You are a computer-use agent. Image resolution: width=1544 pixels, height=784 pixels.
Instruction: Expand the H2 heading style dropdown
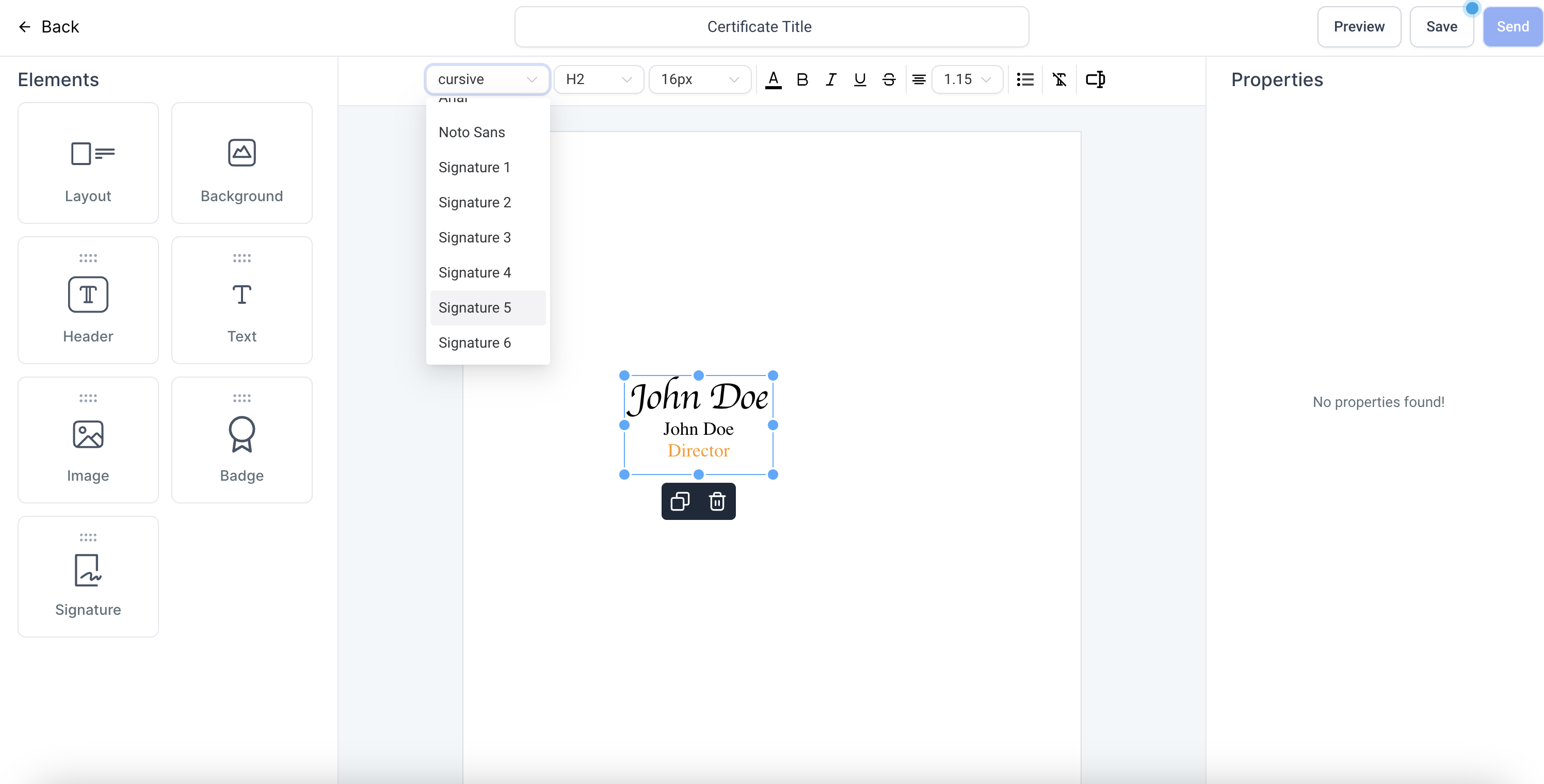click(x=598, y=79)
